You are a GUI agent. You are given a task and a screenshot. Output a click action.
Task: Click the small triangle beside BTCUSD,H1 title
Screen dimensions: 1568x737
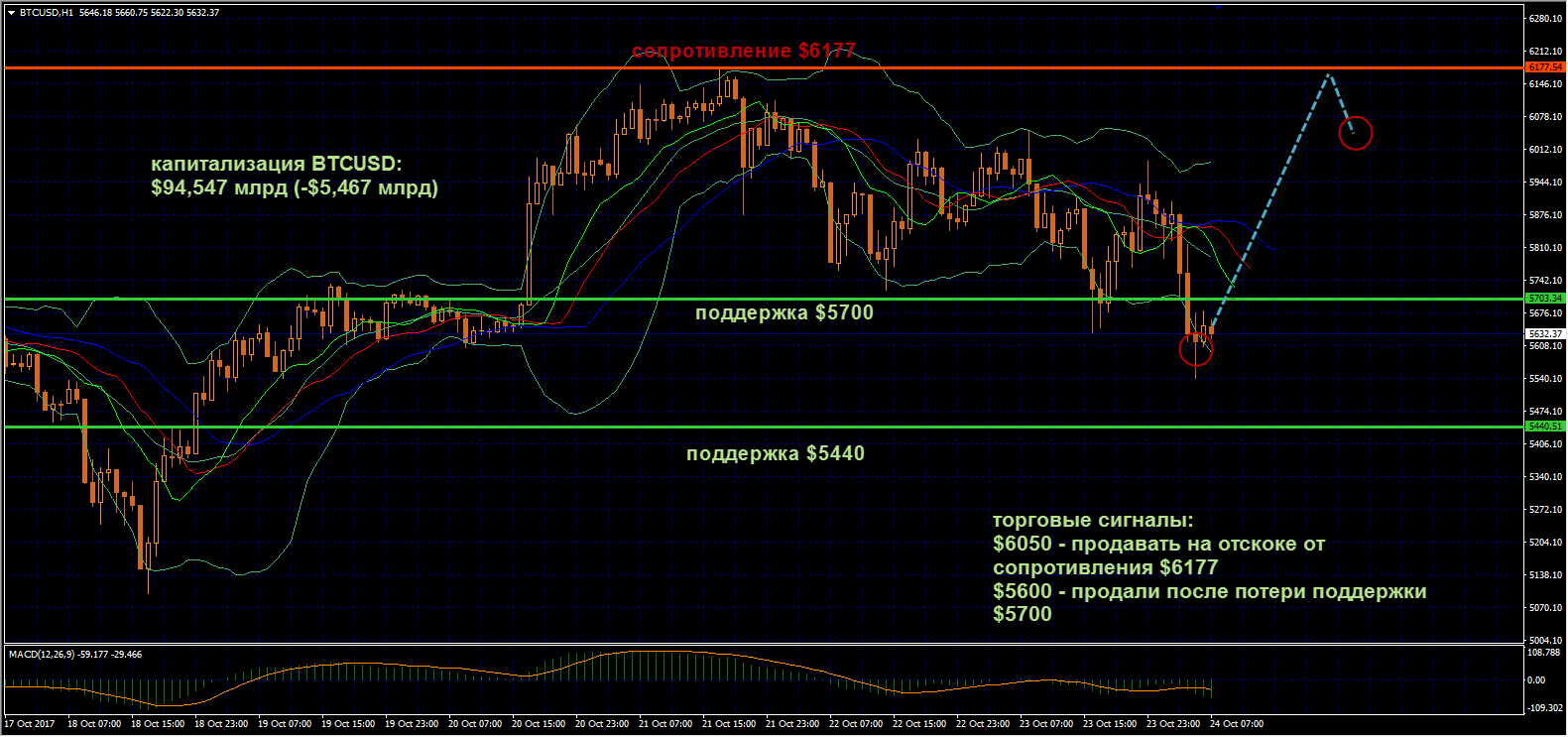point(11,13)
